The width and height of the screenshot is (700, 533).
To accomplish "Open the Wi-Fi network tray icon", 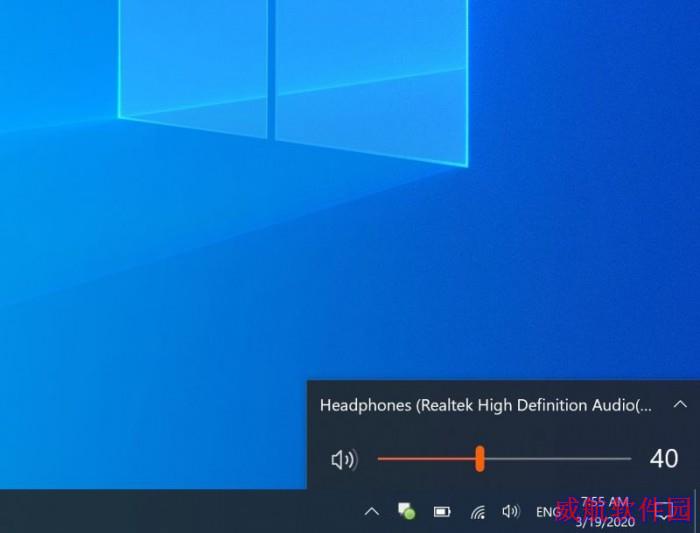I will [478, 512].
